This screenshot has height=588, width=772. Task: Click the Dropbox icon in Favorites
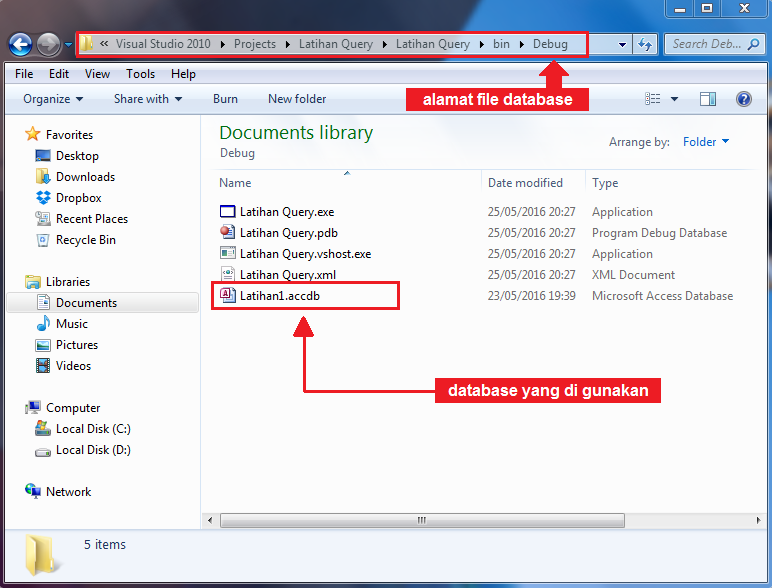click(x=43, y=197)
